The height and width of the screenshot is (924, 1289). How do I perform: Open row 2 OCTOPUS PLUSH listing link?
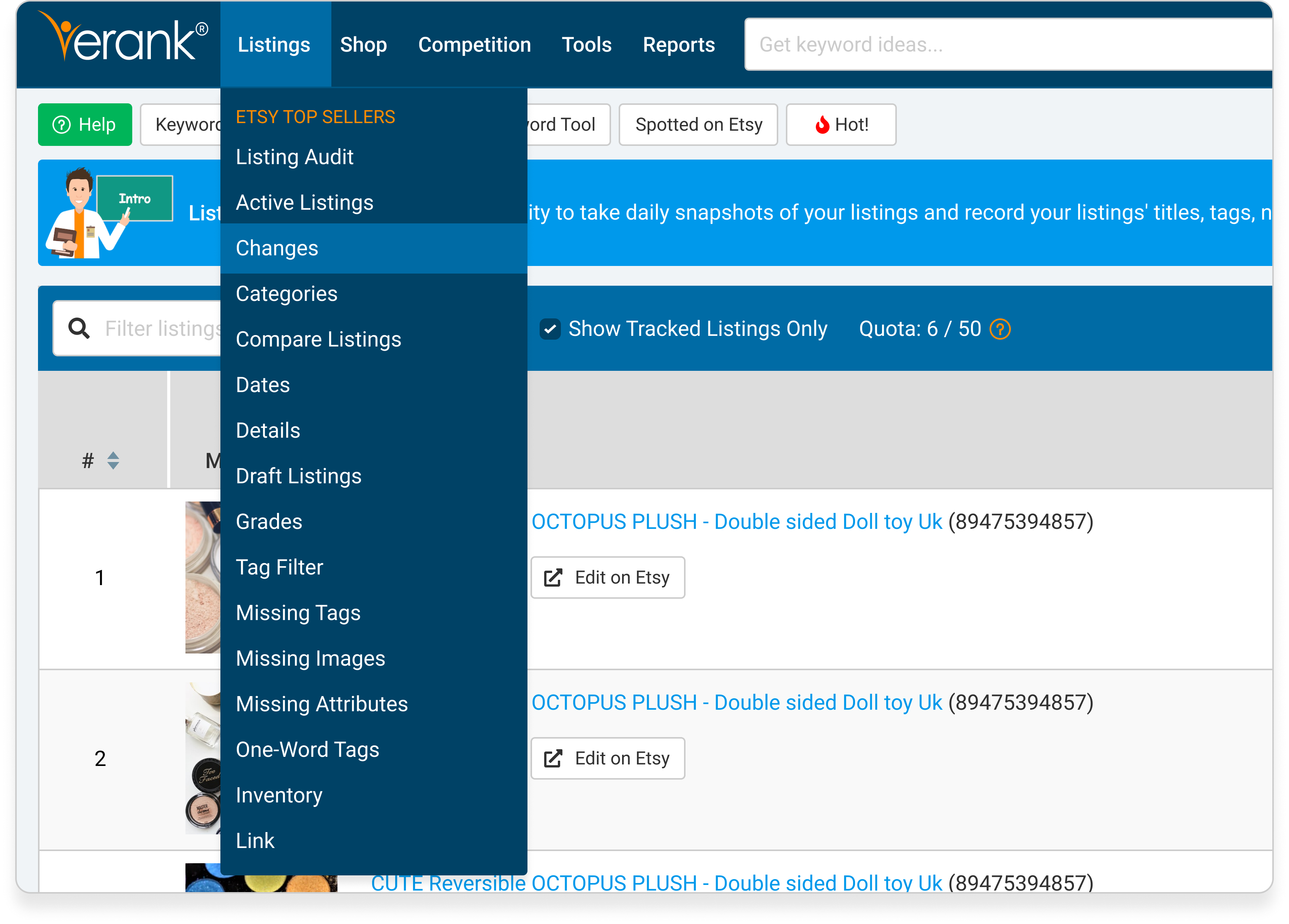pos(736,702)
